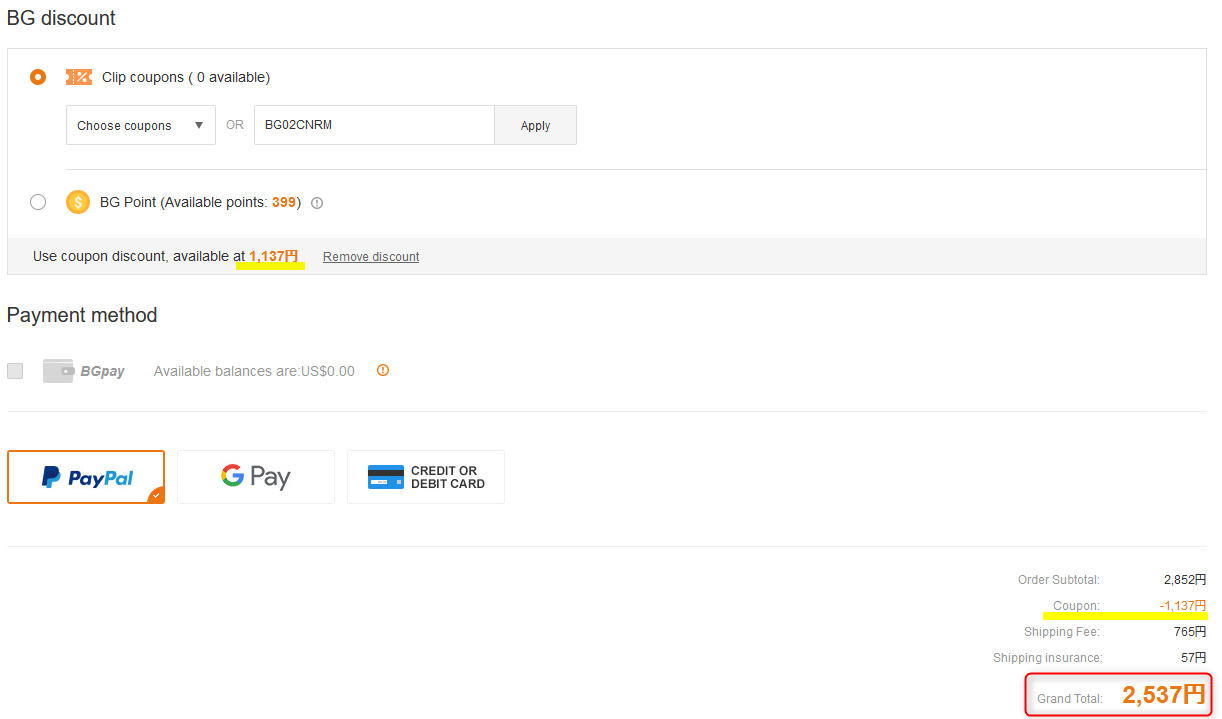This screenshot has height=719, width=1222.
Task: Click the gold BG Point coin icon
Action: tap(78, 202)
